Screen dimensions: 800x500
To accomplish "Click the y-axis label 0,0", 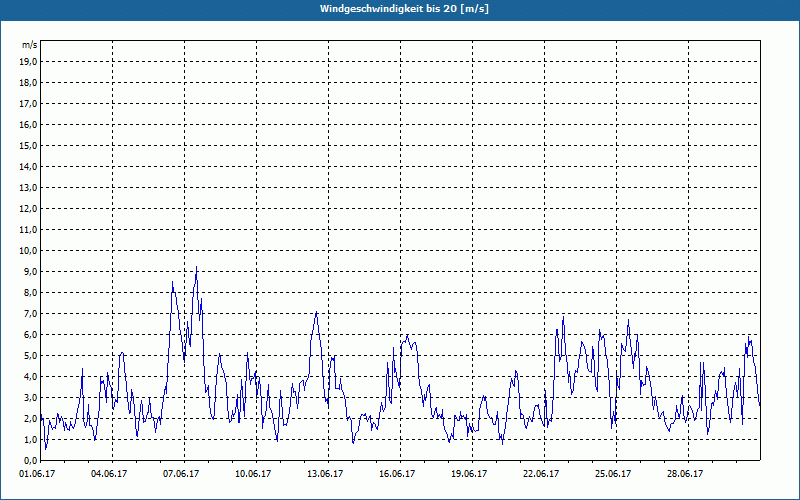I will [30, 460].
